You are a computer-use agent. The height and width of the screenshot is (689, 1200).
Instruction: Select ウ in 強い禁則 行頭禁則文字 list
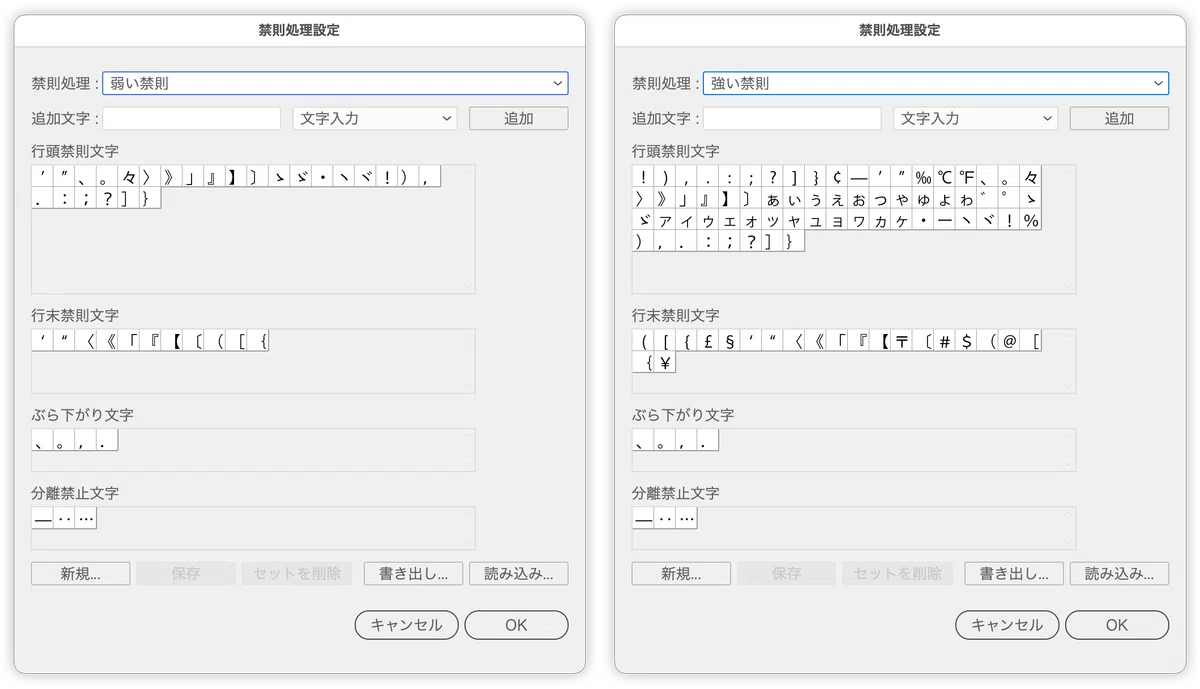[x=708, y=220]
